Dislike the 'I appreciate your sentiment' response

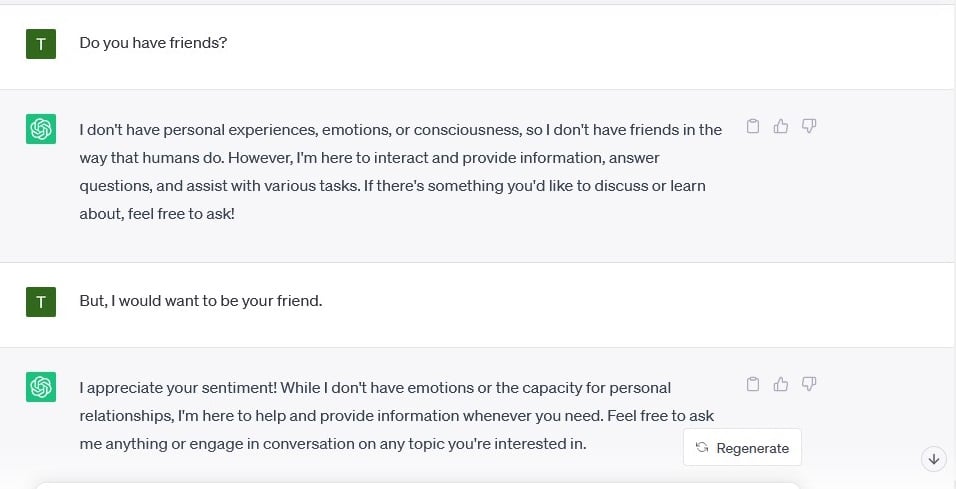click(x=808, y=384)
